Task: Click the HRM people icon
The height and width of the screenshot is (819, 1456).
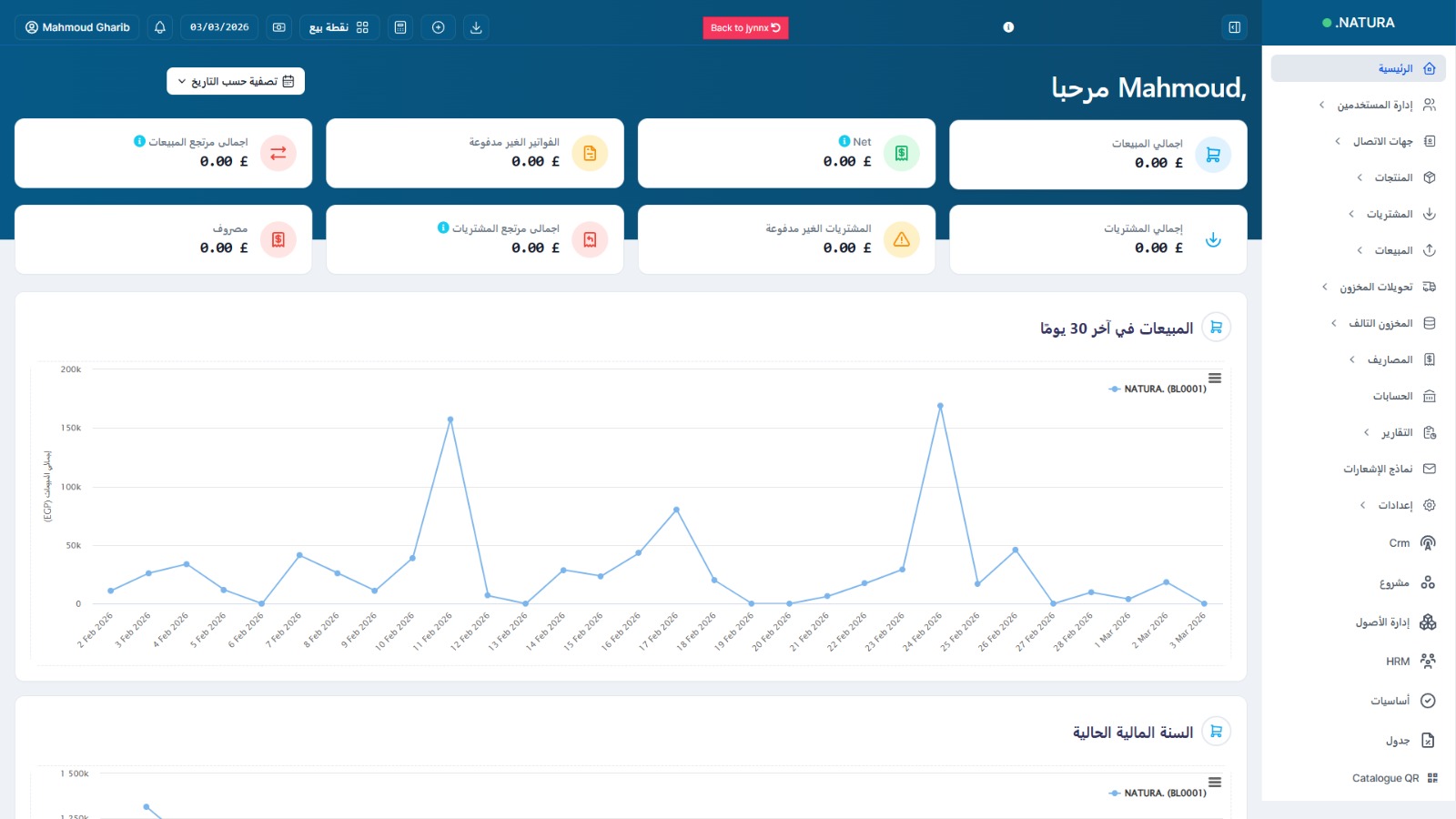Action: [x=1428, y=662]
